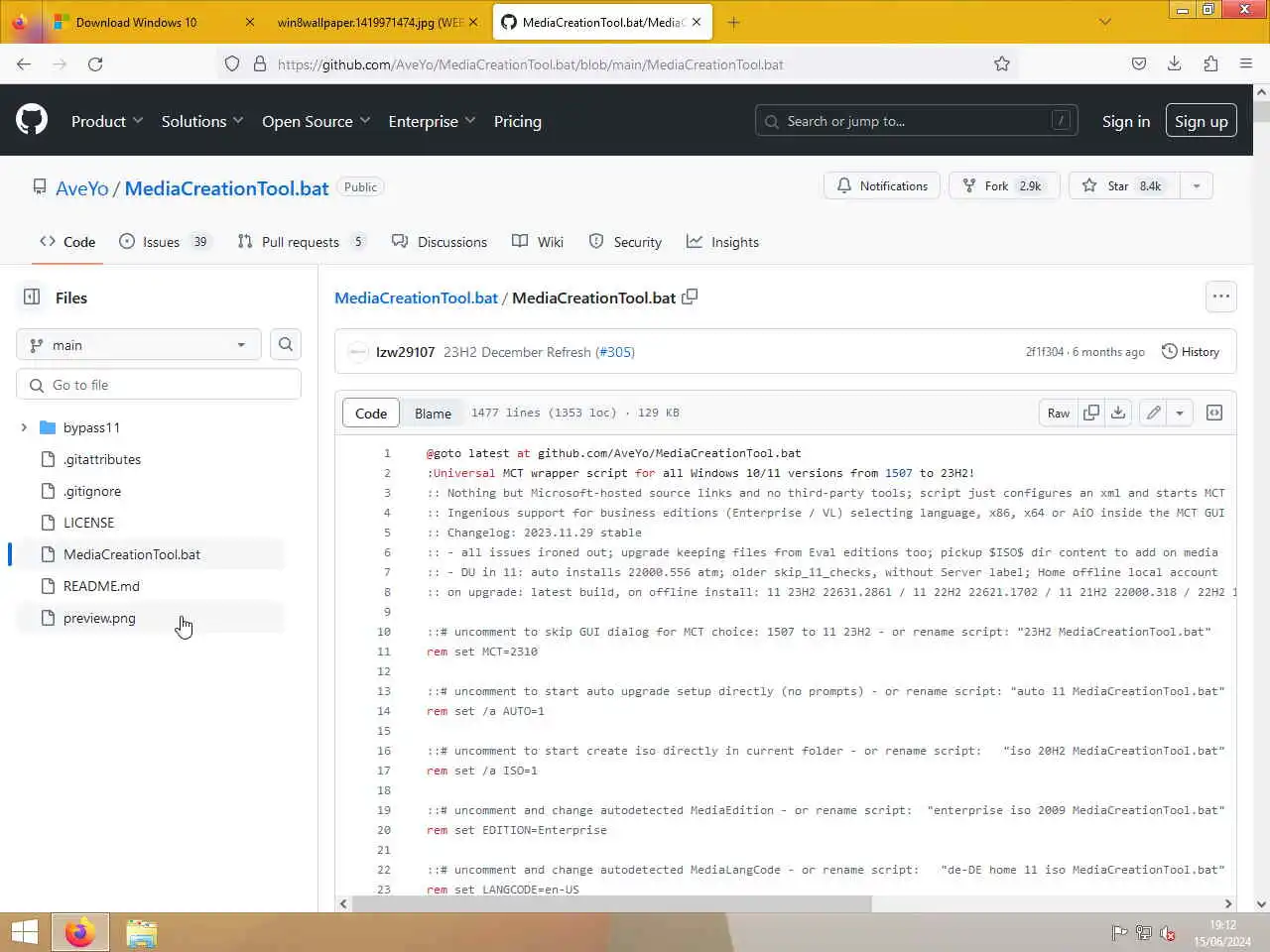Click the Sign up button
Viewport: 1270px width, 952px height.
coord(1202,121)
